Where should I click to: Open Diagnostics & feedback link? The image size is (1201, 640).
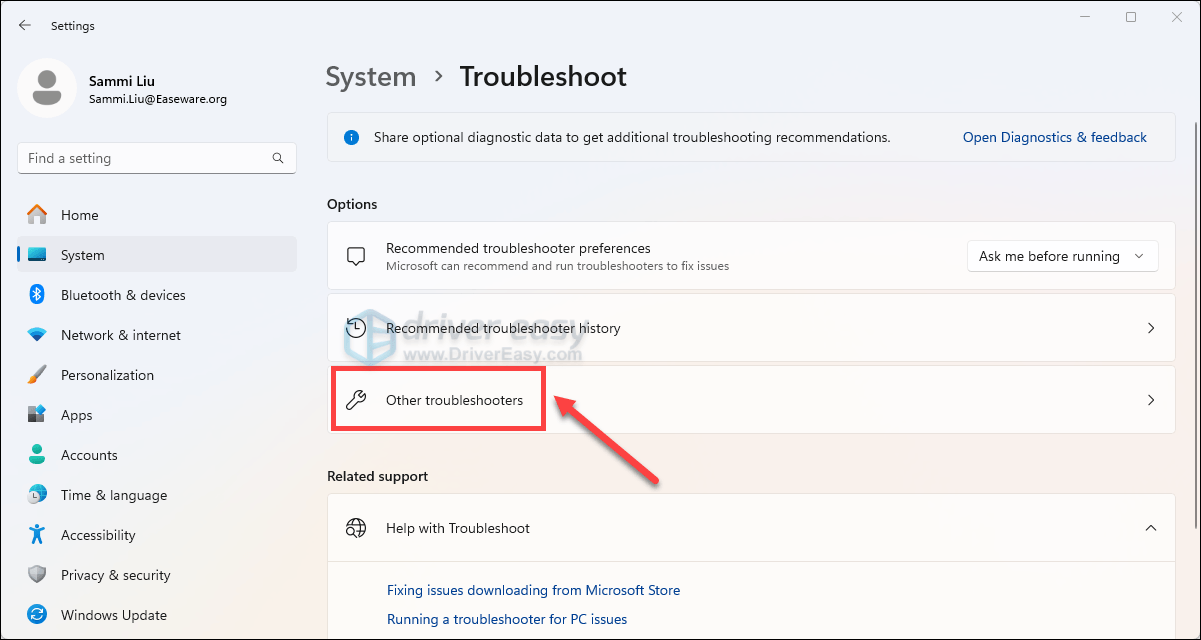pos(1054,137)
